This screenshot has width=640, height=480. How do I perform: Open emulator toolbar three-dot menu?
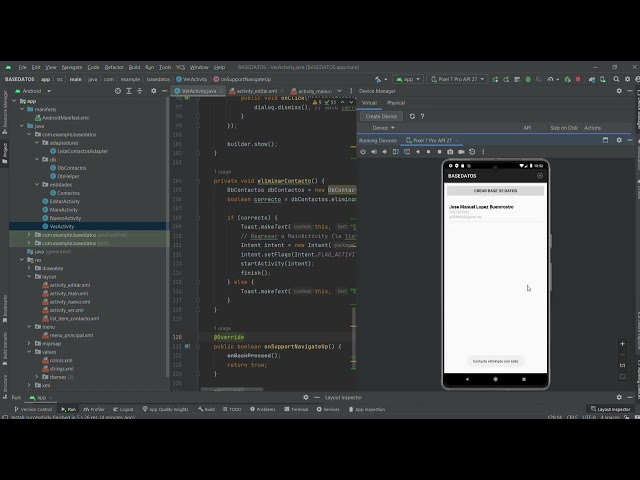pyautogui.click(x=483, y=151)
